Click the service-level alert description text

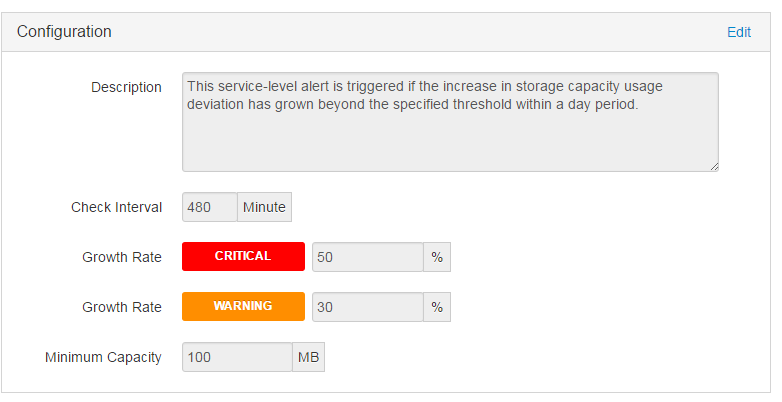425,95
